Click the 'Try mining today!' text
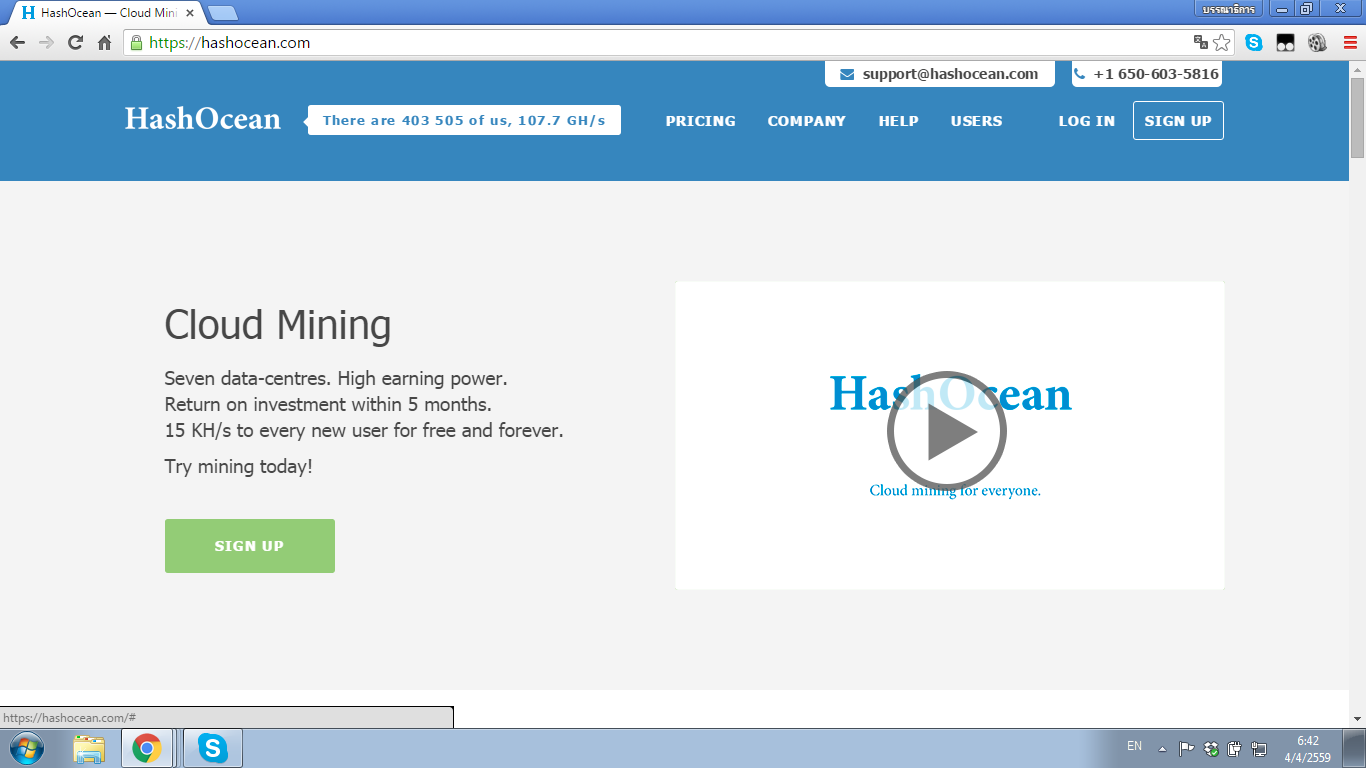The width and height of the screenshot is (1366, 768). 239,467
